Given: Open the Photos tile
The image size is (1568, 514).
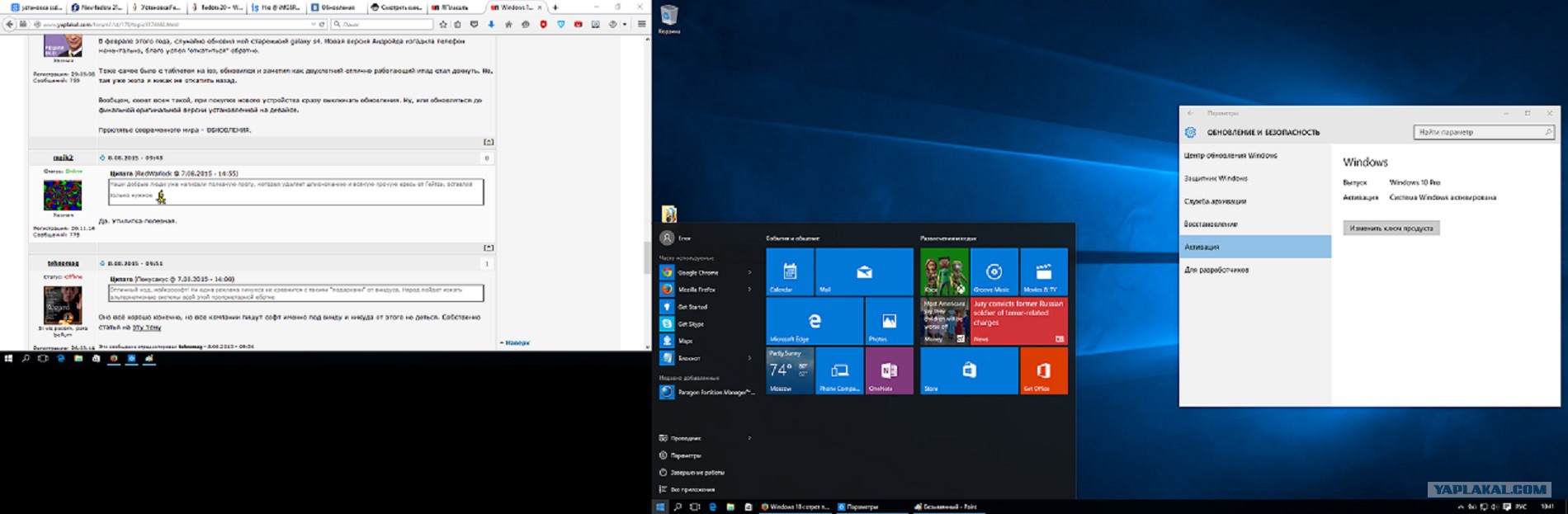Looking at the screenshot, I should [x=889, y=321].
